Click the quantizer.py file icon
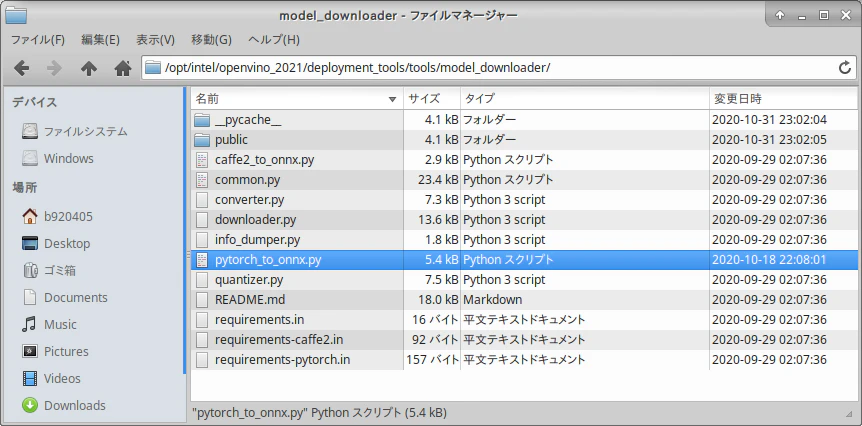This screenshot has height=426, width=862. pos(202,280)
